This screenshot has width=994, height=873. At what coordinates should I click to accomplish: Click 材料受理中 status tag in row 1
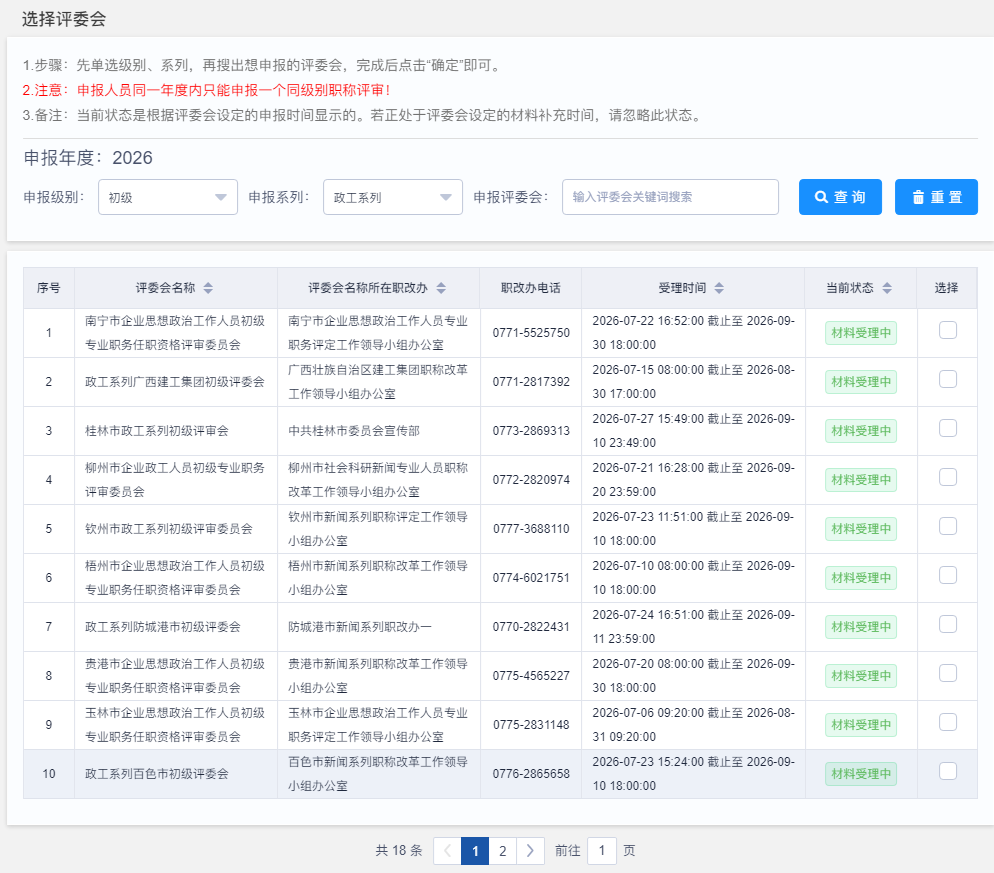(861, 333)
